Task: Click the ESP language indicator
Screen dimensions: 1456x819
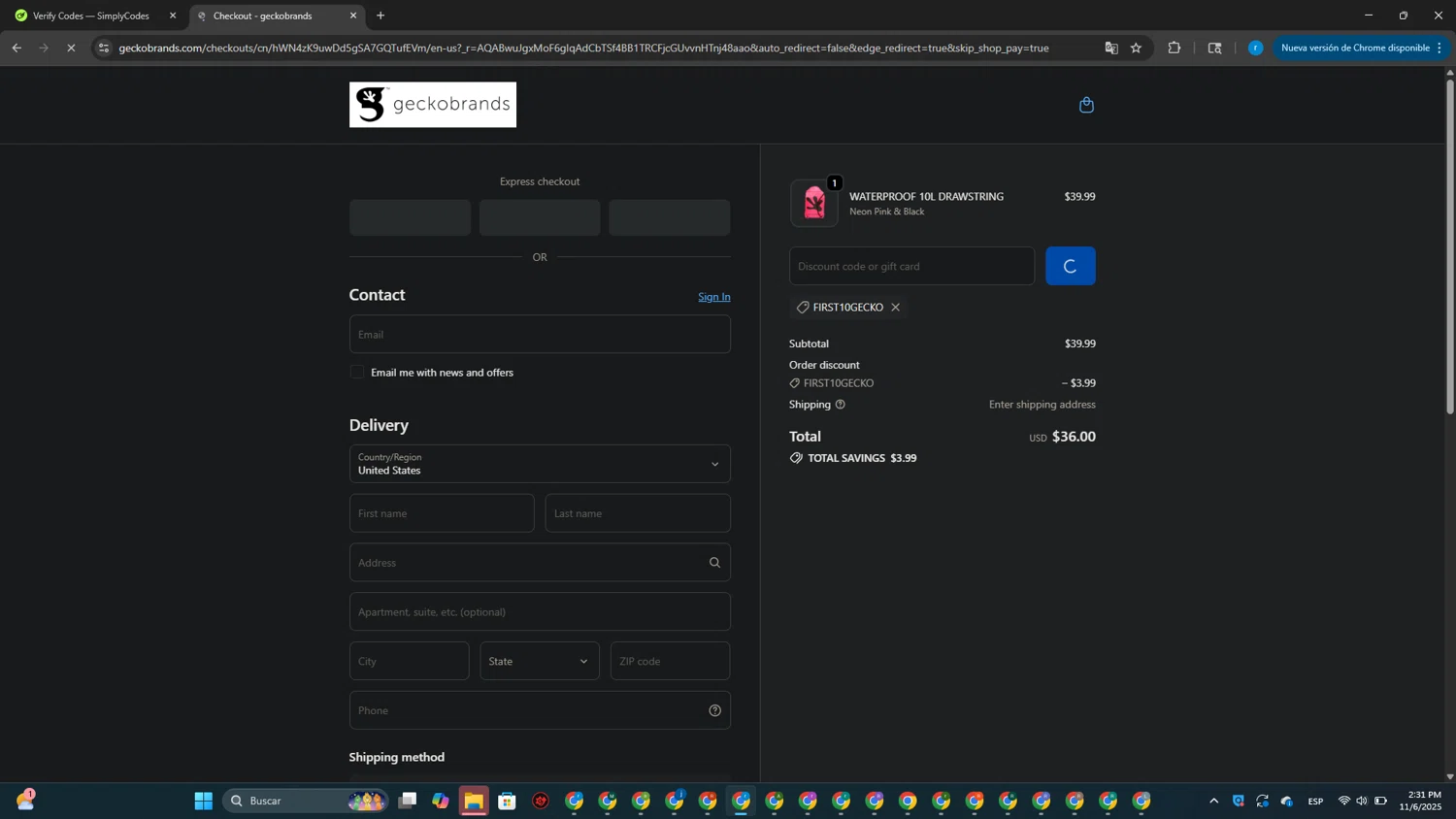Action: coord(1315,802)
